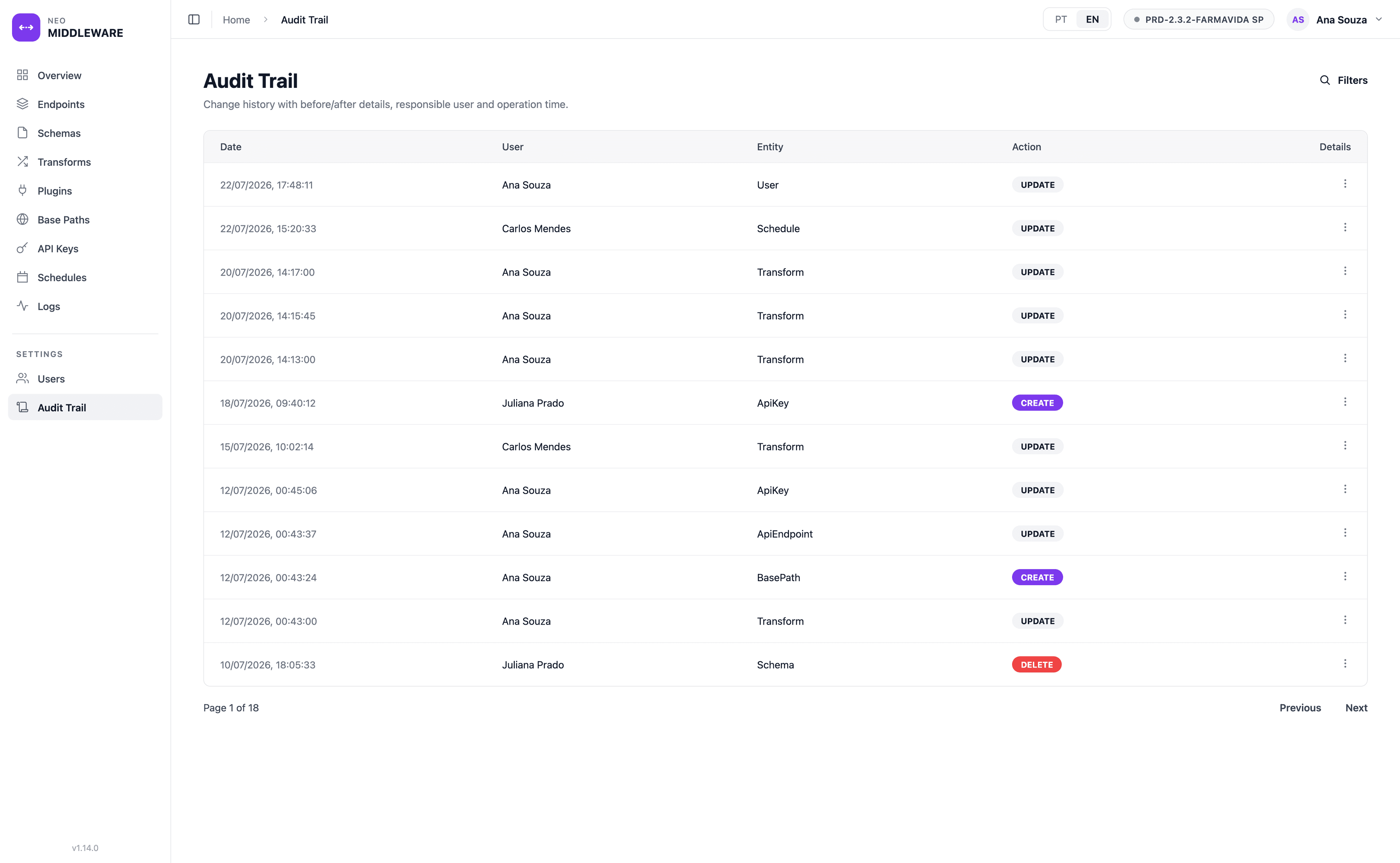Click the API Keys key icon

pyautogui.click(x=22, y=248)
